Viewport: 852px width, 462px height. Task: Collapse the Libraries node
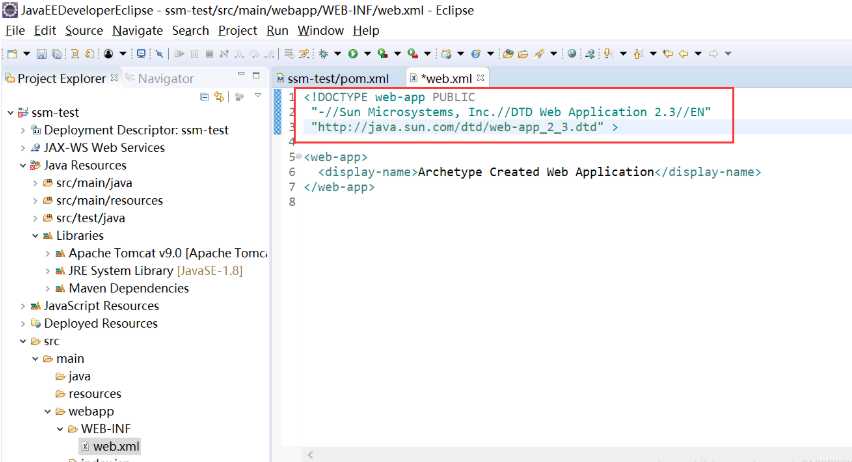click(x=35, y=236)
